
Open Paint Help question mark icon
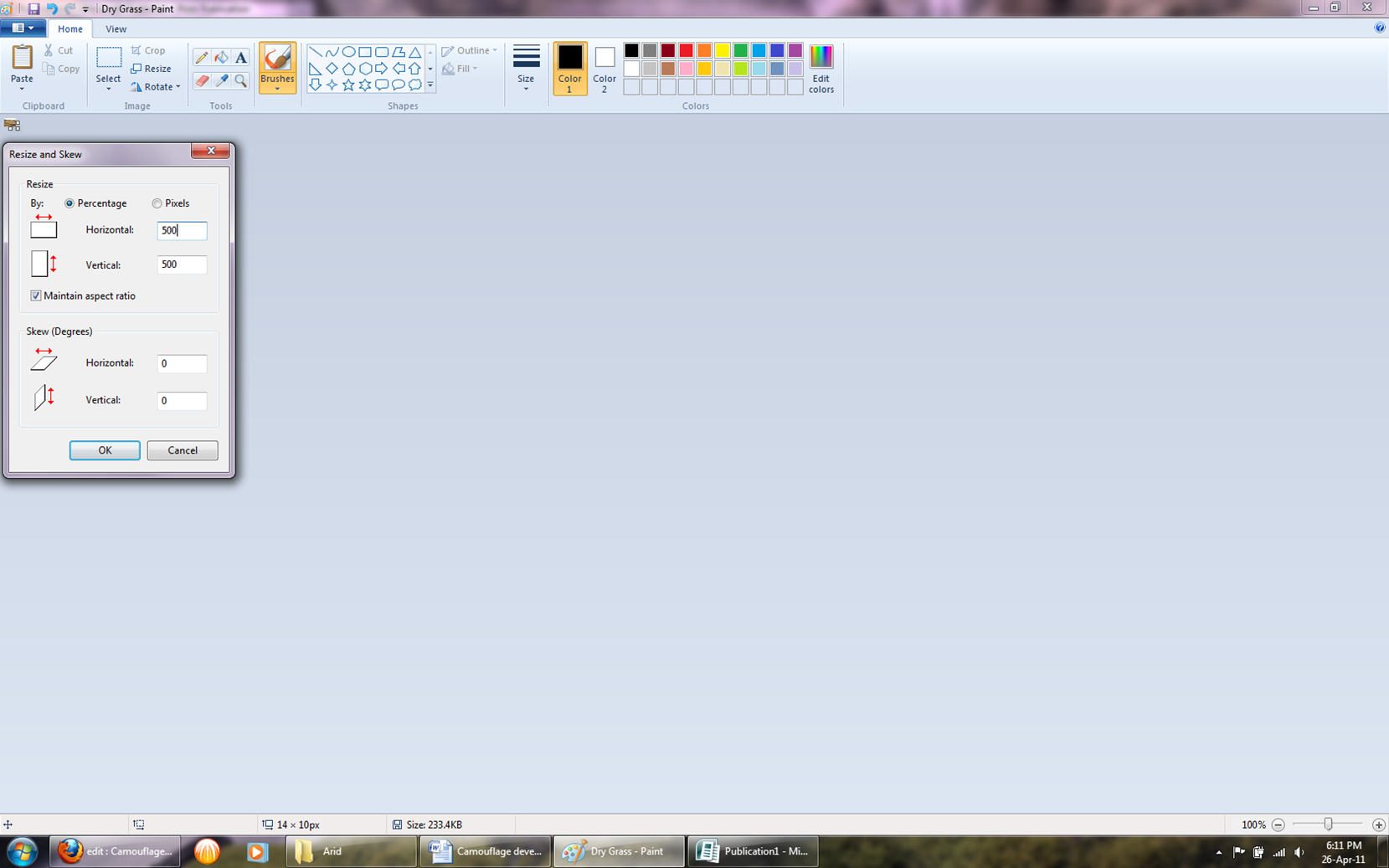point(1380,28)
